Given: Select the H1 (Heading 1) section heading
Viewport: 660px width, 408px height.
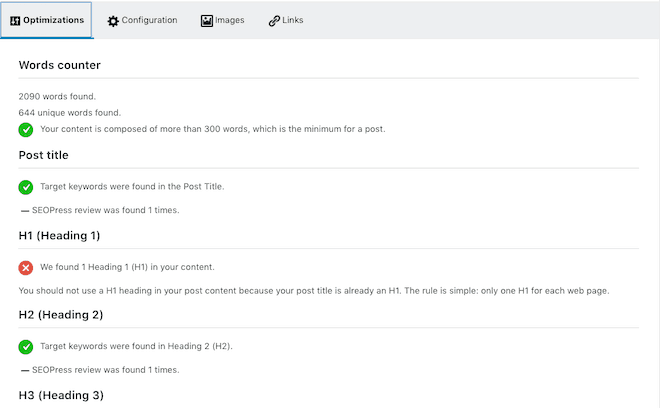Looking at the screenshot, I should 59,235.
